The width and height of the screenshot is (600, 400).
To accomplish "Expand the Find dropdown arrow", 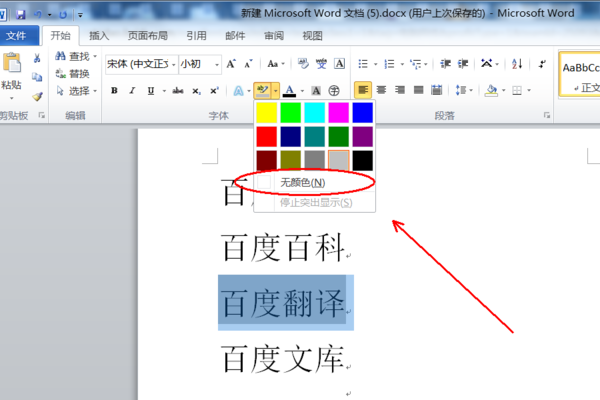I will [95, 56].
